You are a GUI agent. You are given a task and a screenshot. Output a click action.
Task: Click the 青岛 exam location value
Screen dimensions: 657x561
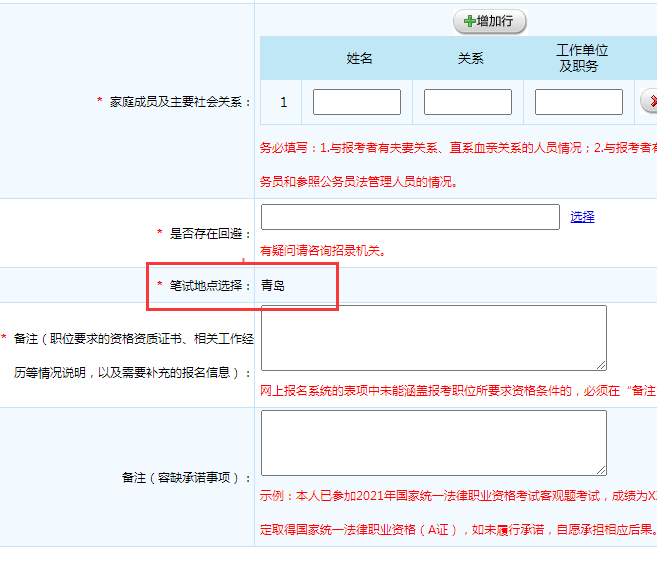(273, 285)
